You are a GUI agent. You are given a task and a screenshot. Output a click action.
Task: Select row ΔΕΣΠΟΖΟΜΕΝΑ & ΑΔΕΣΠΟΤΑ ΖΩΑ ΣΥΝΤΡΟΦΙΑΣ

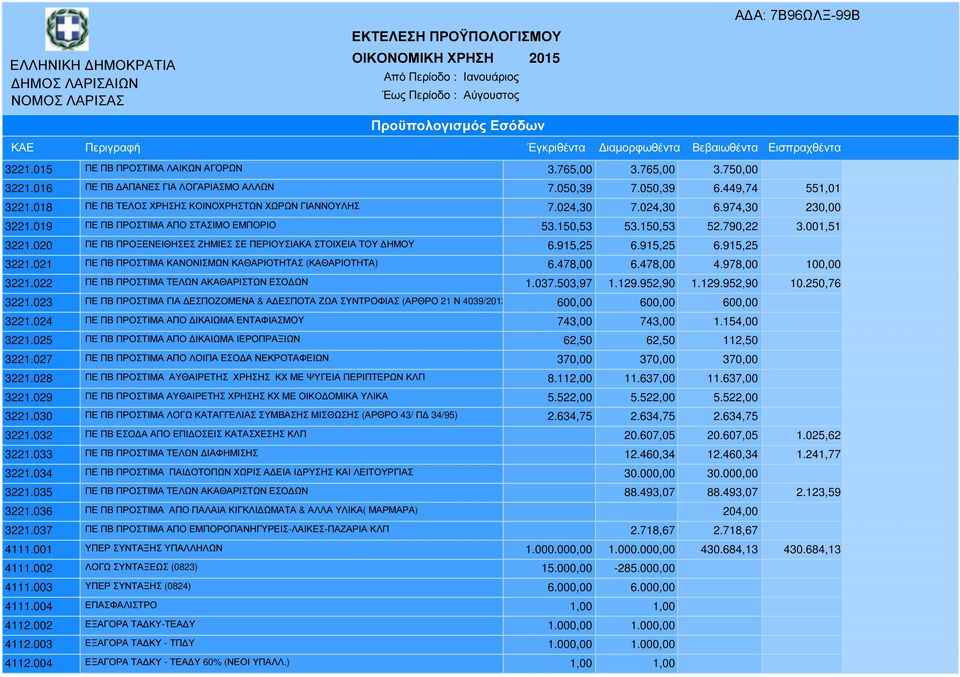coord(422,302)
